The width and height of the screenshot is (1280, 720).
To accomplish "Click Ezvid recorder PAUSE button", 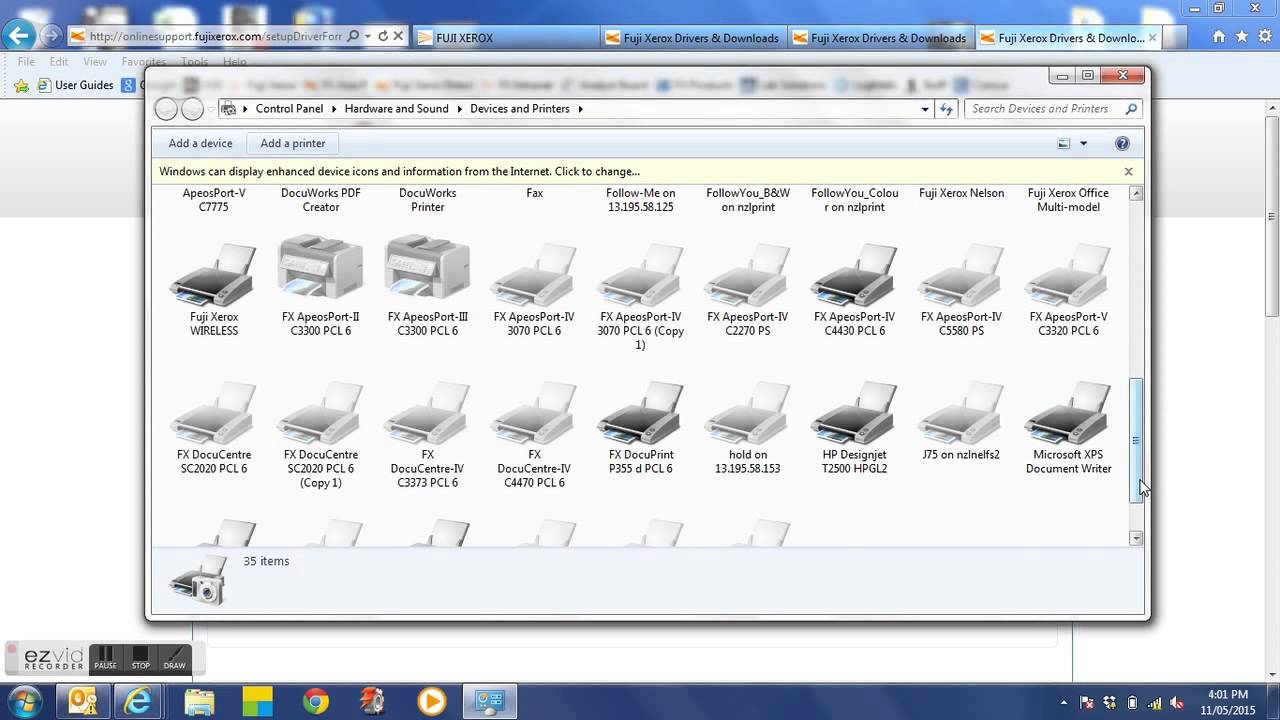I will [105, 658].
